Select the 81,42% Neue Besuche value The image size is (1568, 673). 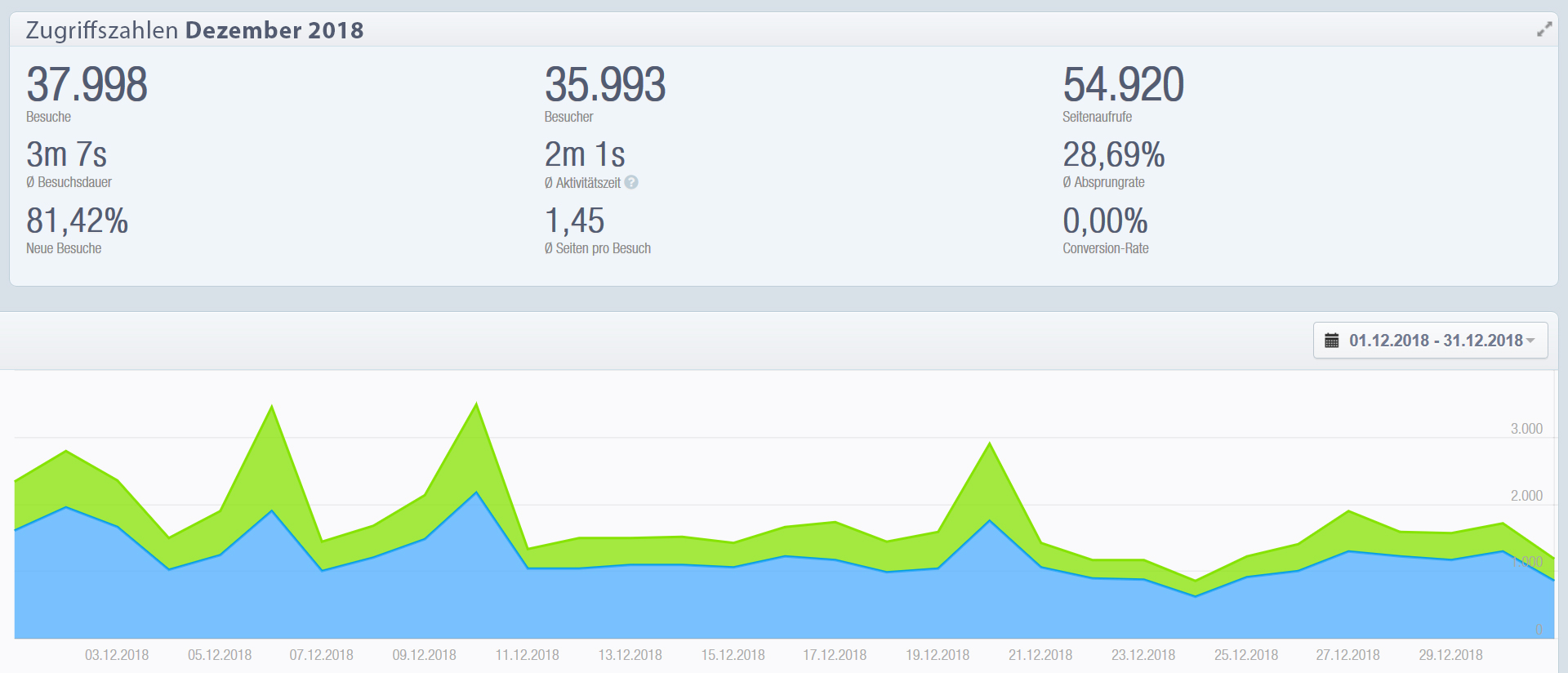(x=77, y=221)
